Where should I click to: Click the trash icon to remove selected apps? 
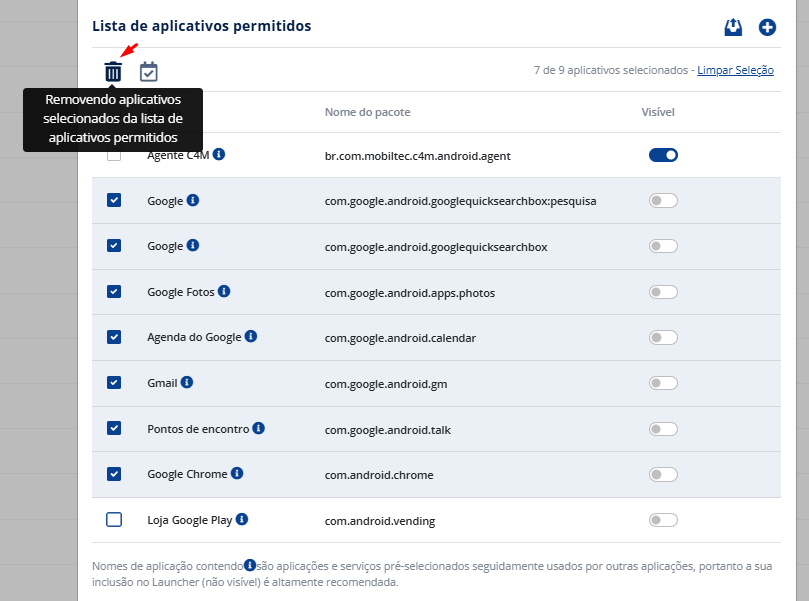click(x=113, y=71)
